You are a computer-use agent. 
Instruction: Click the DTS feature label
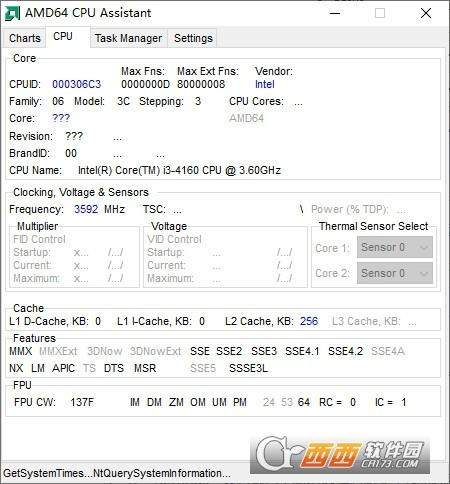coord(114,368)
